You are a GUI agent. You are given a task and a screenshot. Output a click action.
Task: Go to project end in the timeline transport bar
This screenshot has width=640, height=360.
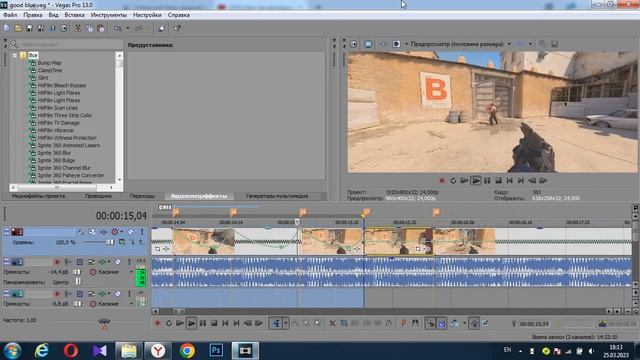click(236, 323)
